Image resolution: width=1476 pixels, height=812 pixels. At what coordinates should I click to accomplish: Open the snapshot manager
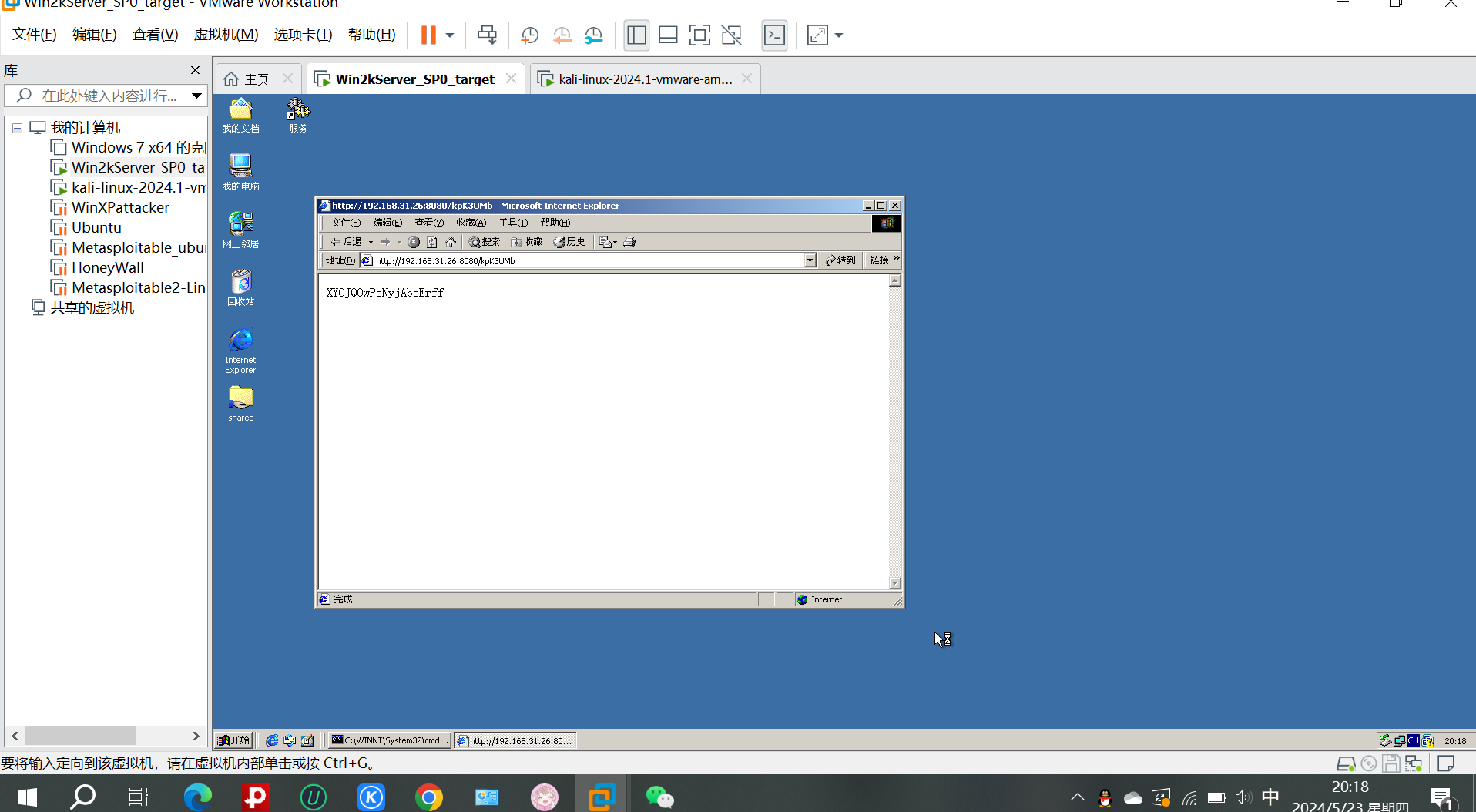[594, 35]
